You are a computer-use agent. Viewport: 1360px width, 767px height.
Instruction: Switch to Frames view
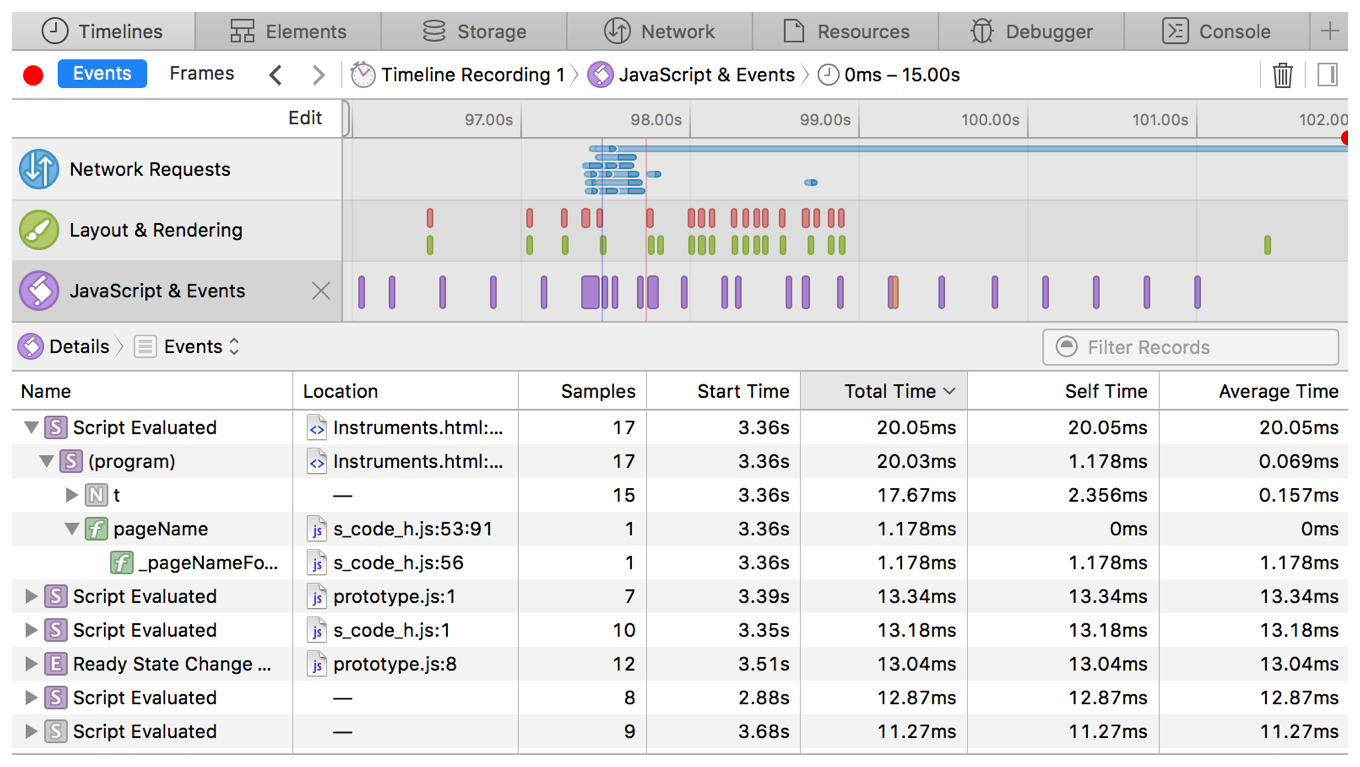click(201, 74)
